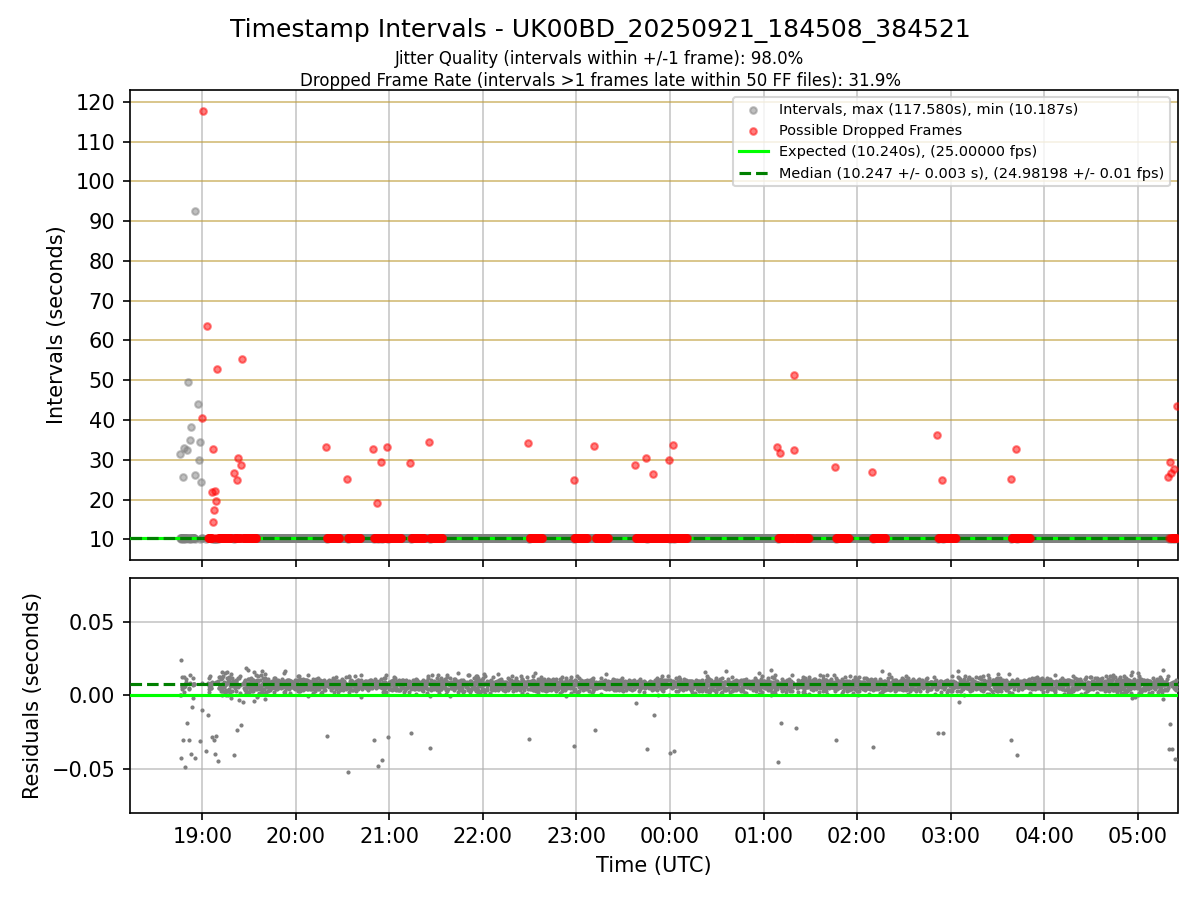Click the dashed green line sample in legend

[753, 173]
